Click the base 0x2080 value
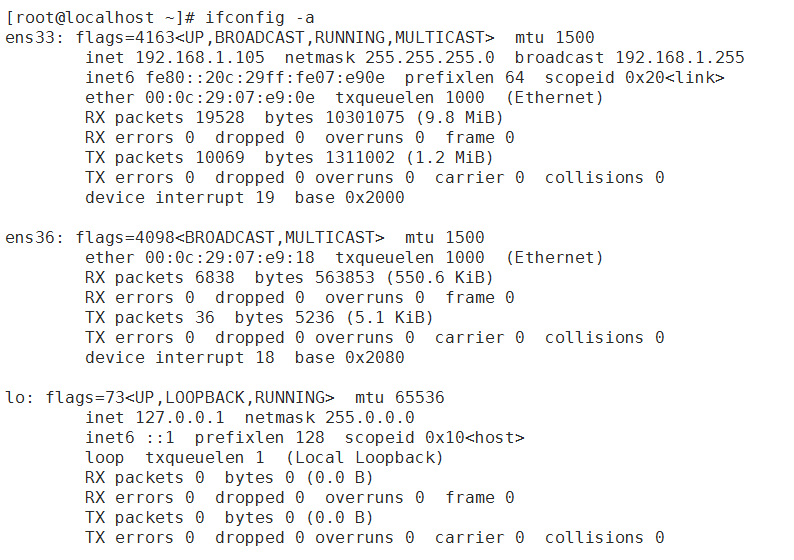This screenshot has height=560, width=794. [349, 357]
